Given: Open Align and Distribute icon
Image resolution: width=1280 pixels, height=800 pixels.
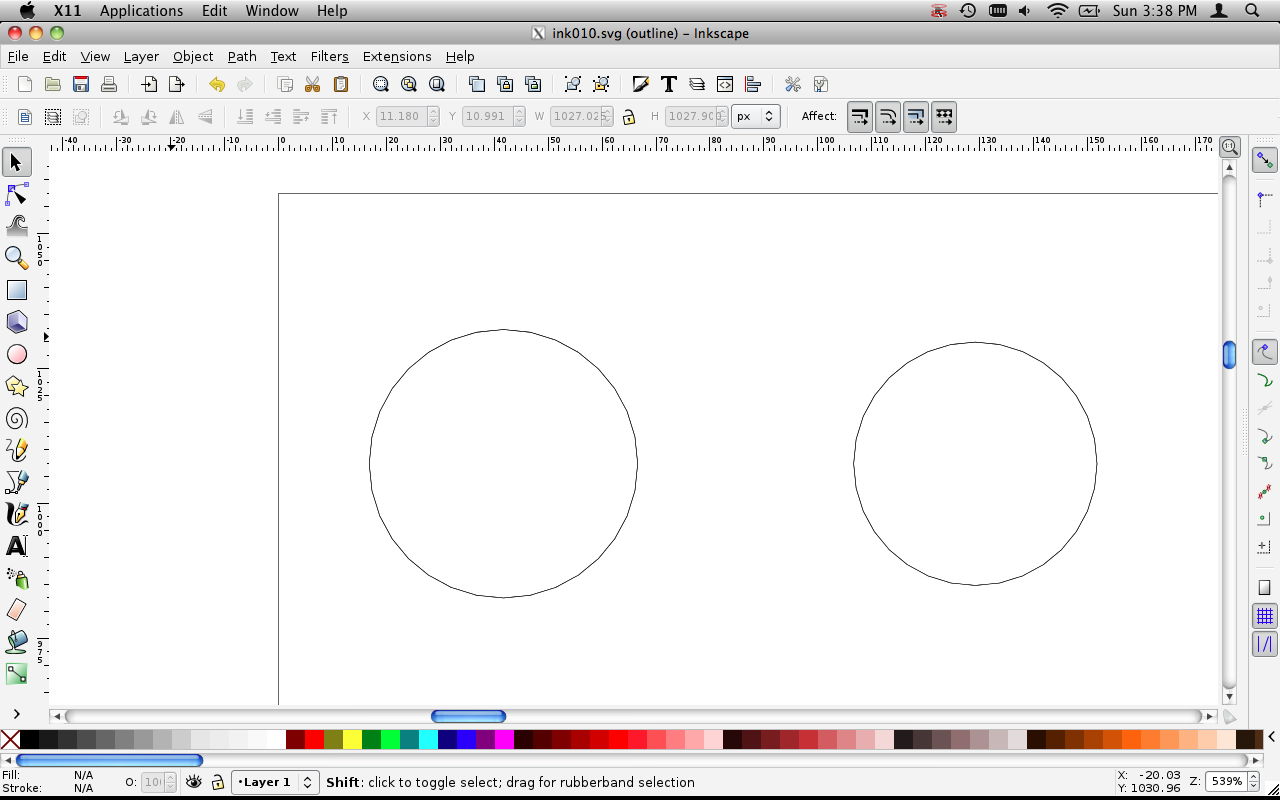Looking at the screenshot, I should [x=753, y=84].
